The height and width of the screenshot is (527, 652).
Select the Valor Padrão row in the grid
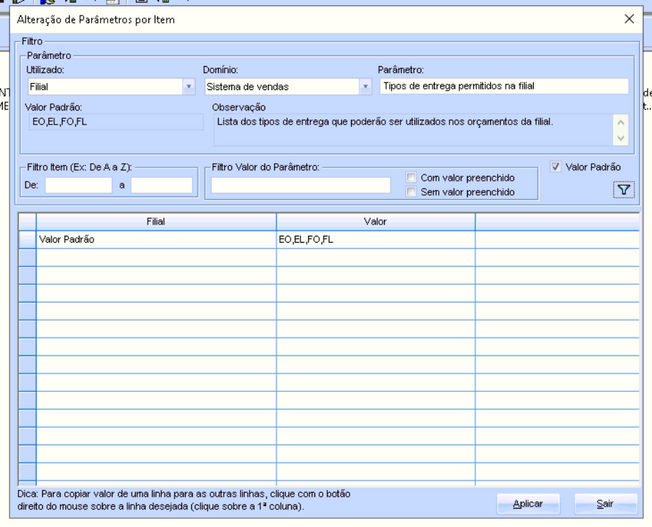[x=156, y=240]
